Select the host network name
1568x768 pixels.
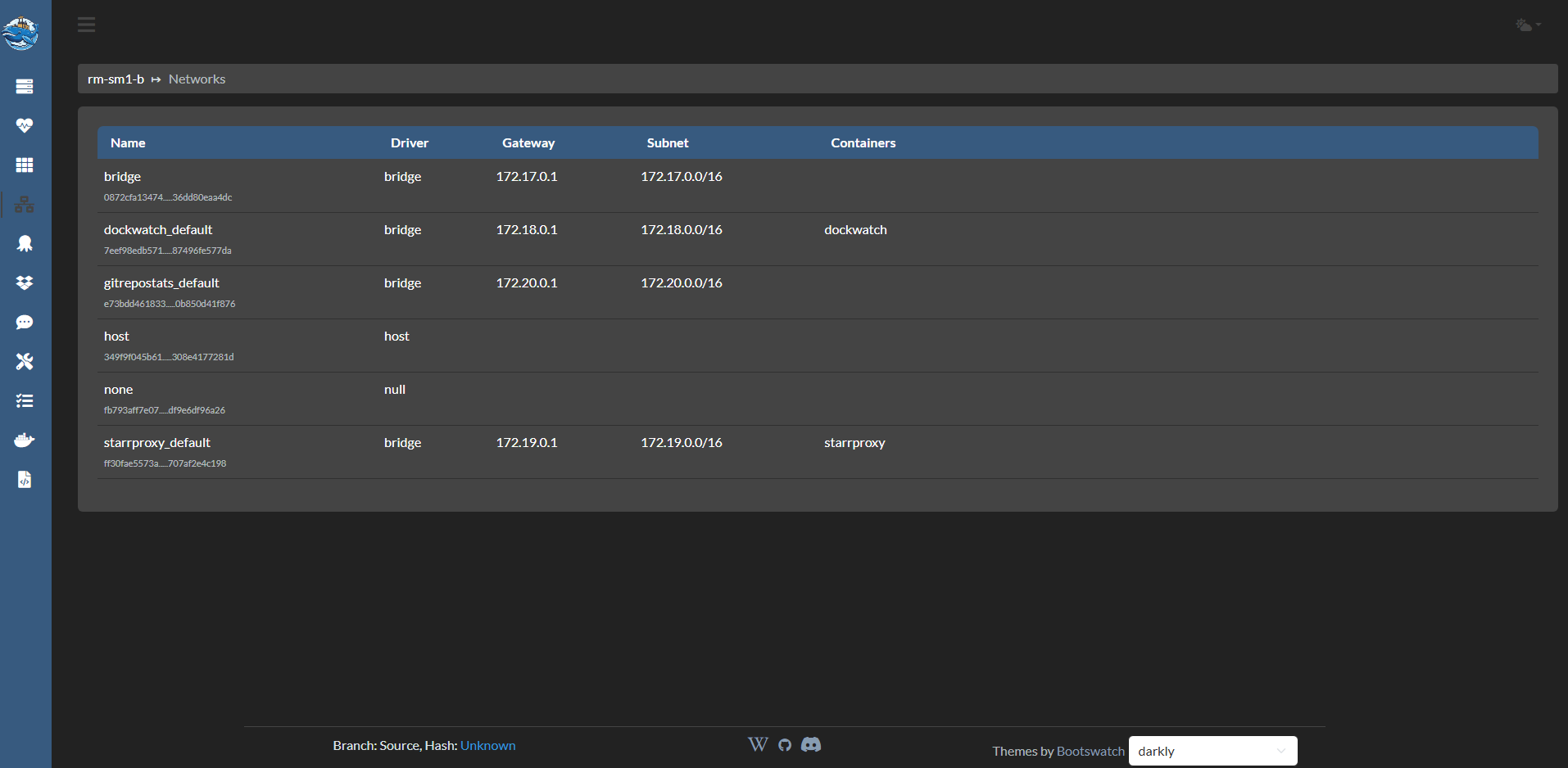pos(116,336)
